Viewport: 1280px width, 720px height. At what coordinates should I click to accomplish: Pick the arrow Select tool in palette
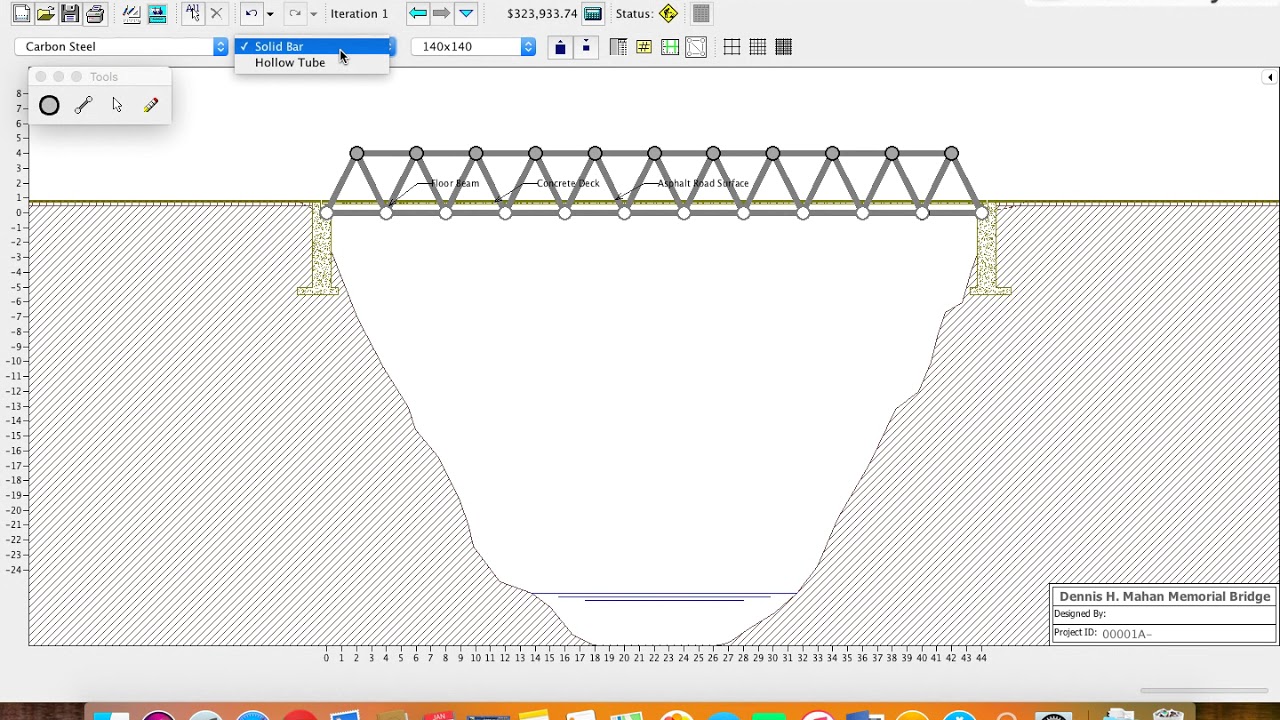pyautogui.click(x=117, y=105)
